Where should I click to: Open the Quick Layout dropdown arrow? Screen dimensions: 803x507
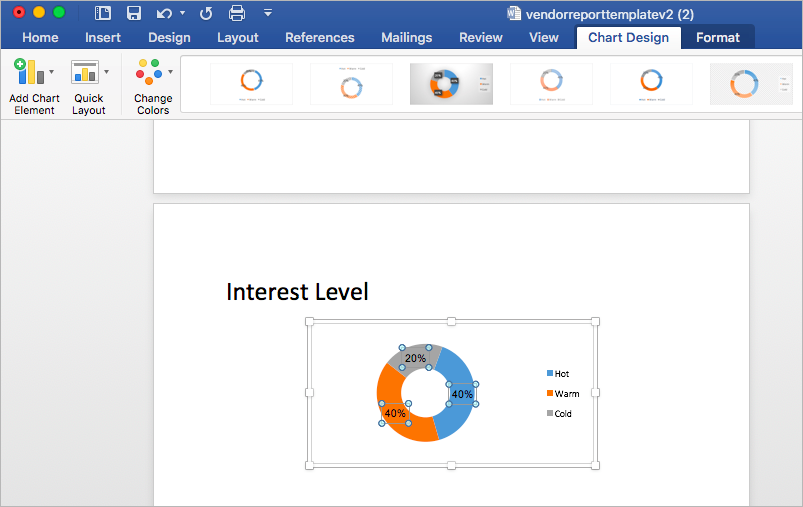pos(107,72)
